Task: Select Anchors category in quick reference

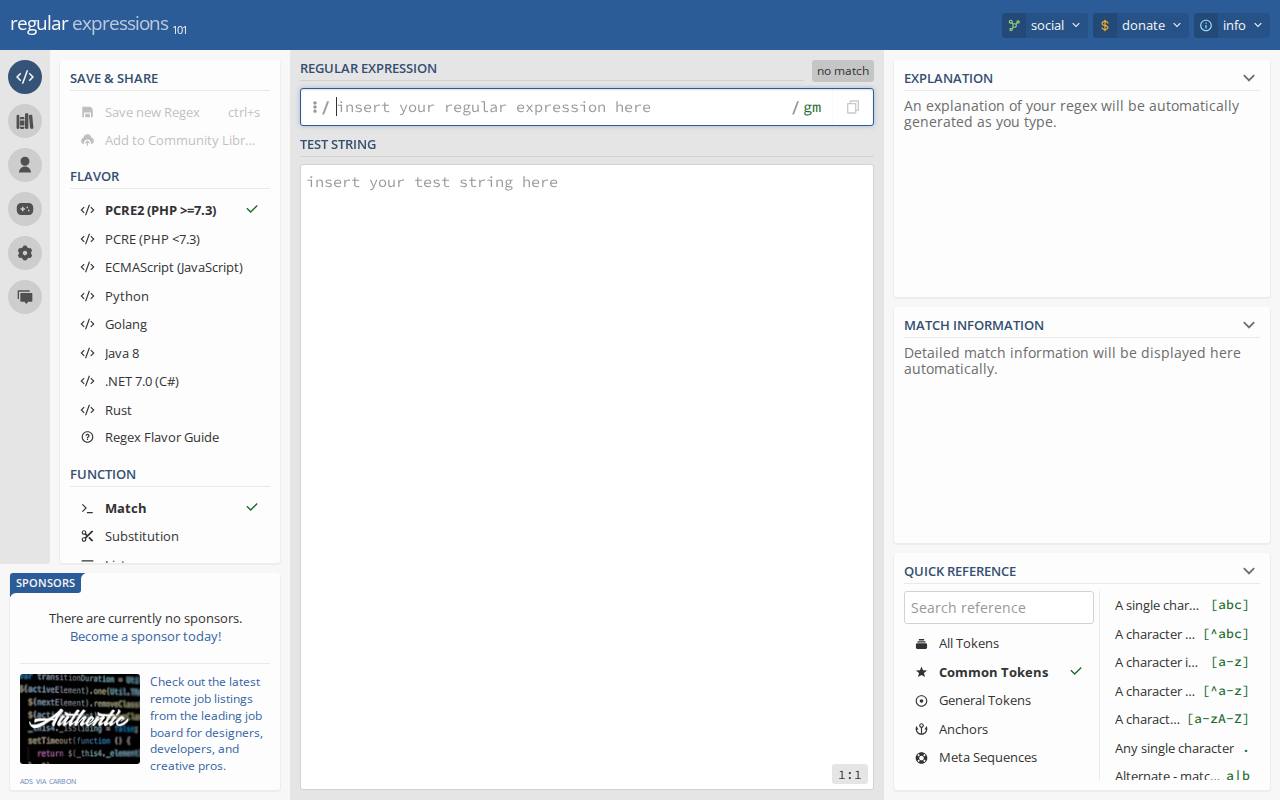Action: pos(963,729)
